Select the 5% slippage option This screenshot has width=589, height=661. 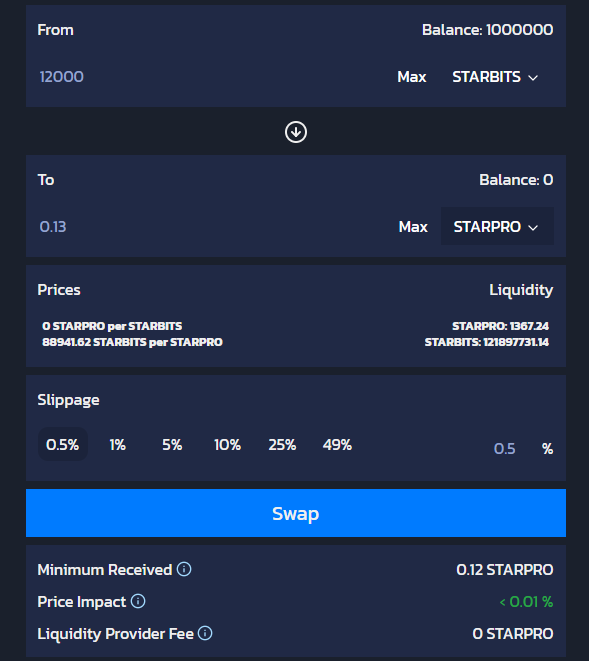[x=172, y=444]
